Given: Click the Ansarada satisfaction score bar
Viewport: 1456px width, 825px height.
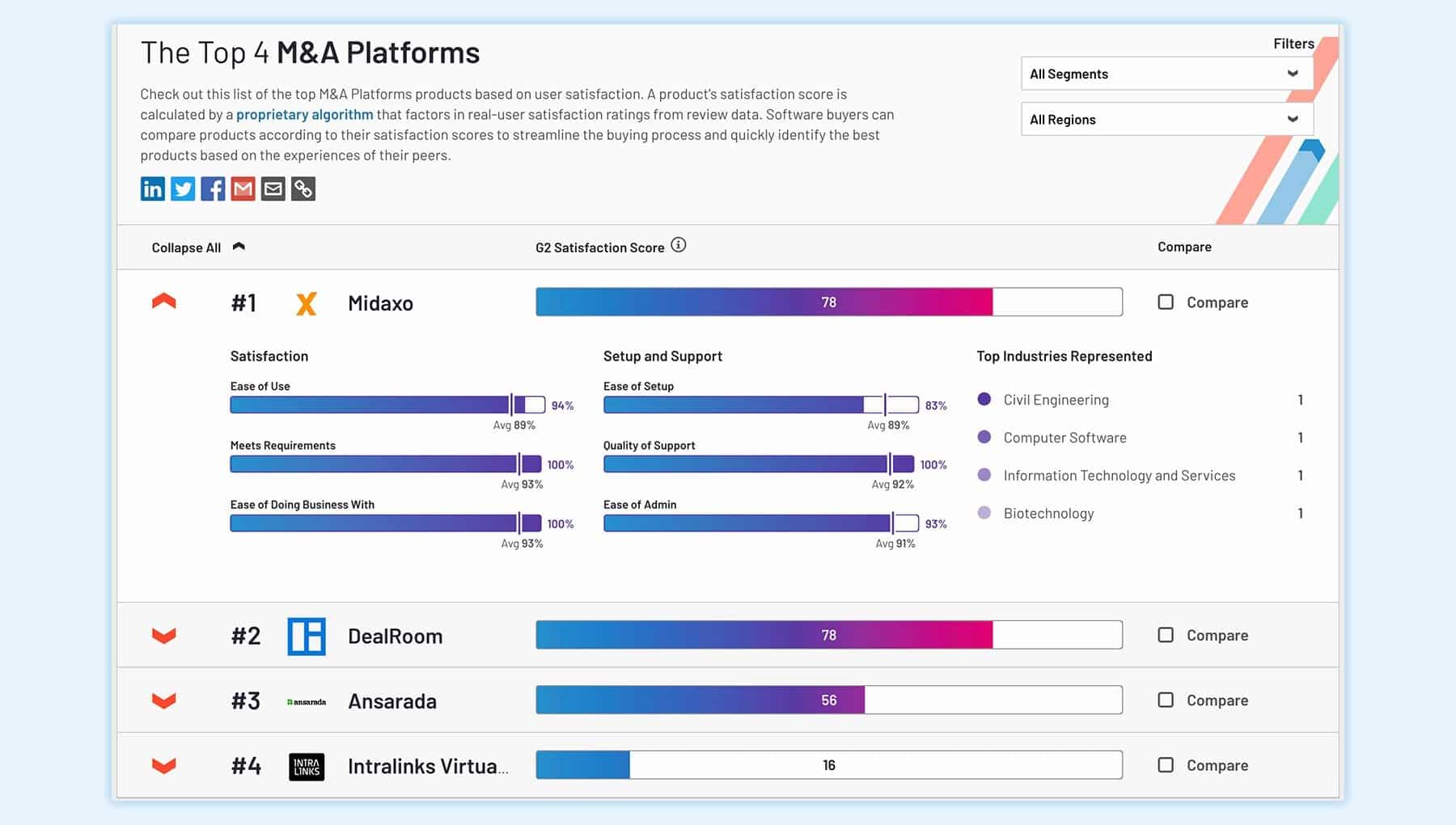Looking at the screenshot, I should [828, 700].
